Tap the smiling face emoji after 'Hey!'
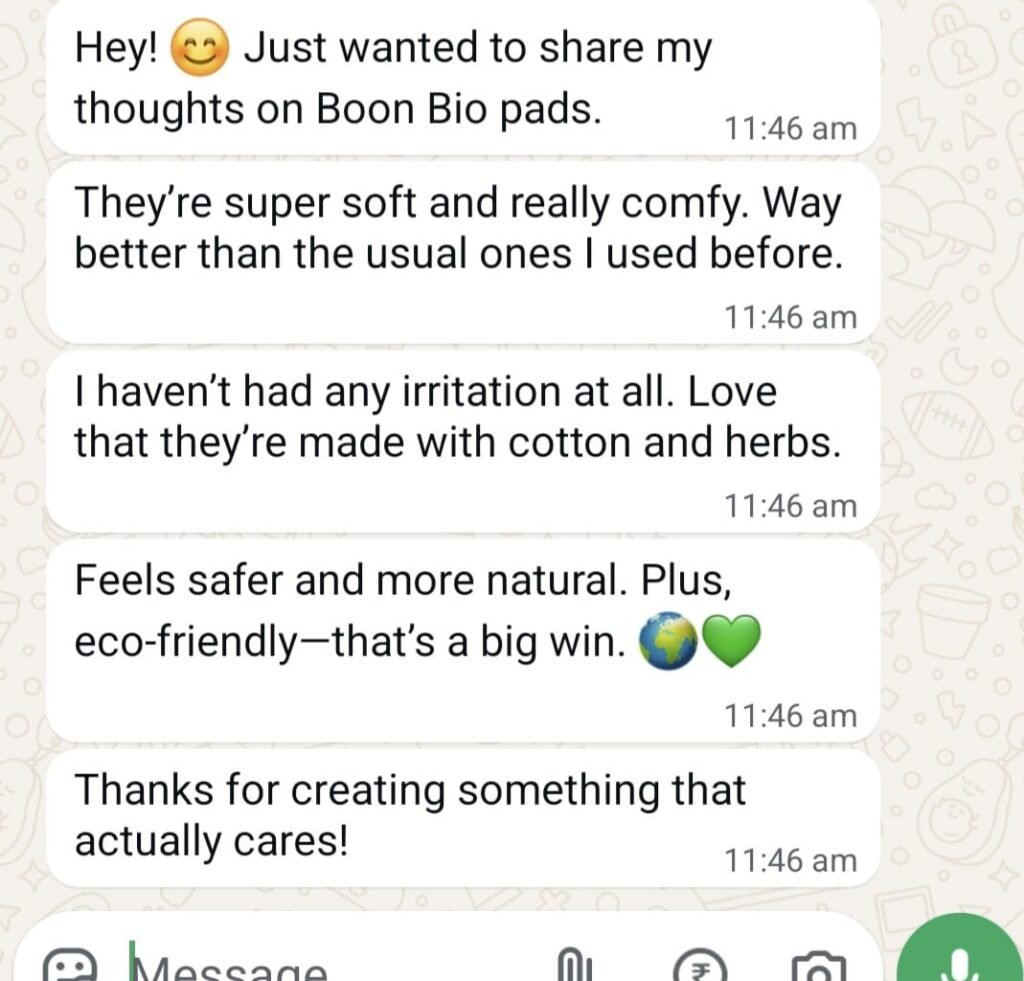The image size is (1024, 981). point(201,50)
